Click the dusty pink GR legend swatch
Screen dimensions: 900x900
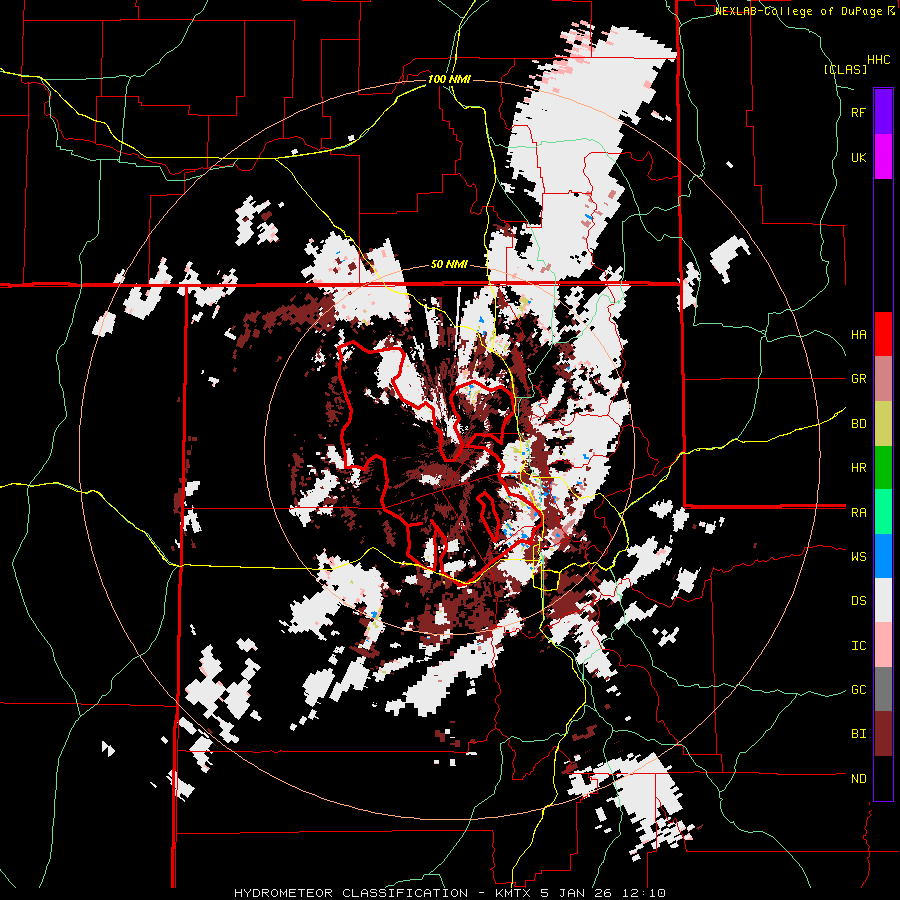tap(883, 378)
